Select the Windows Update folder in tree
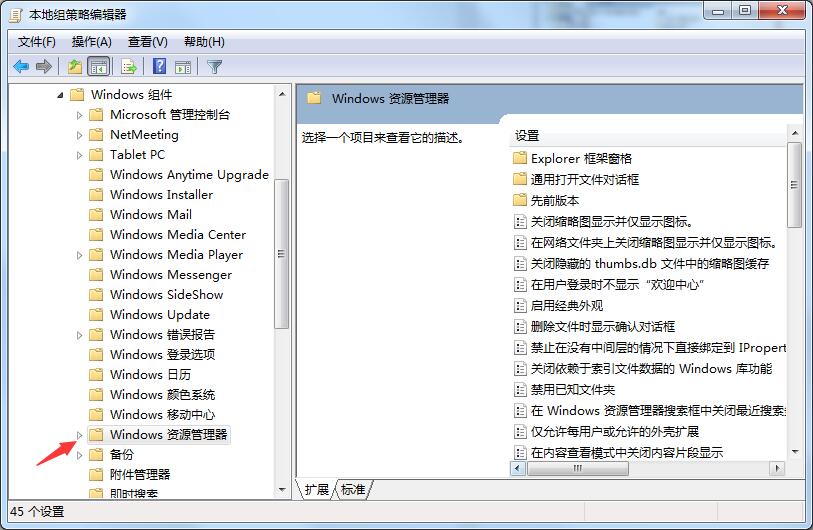Screen dimensions: 813x530 click(x=159, y=314)
